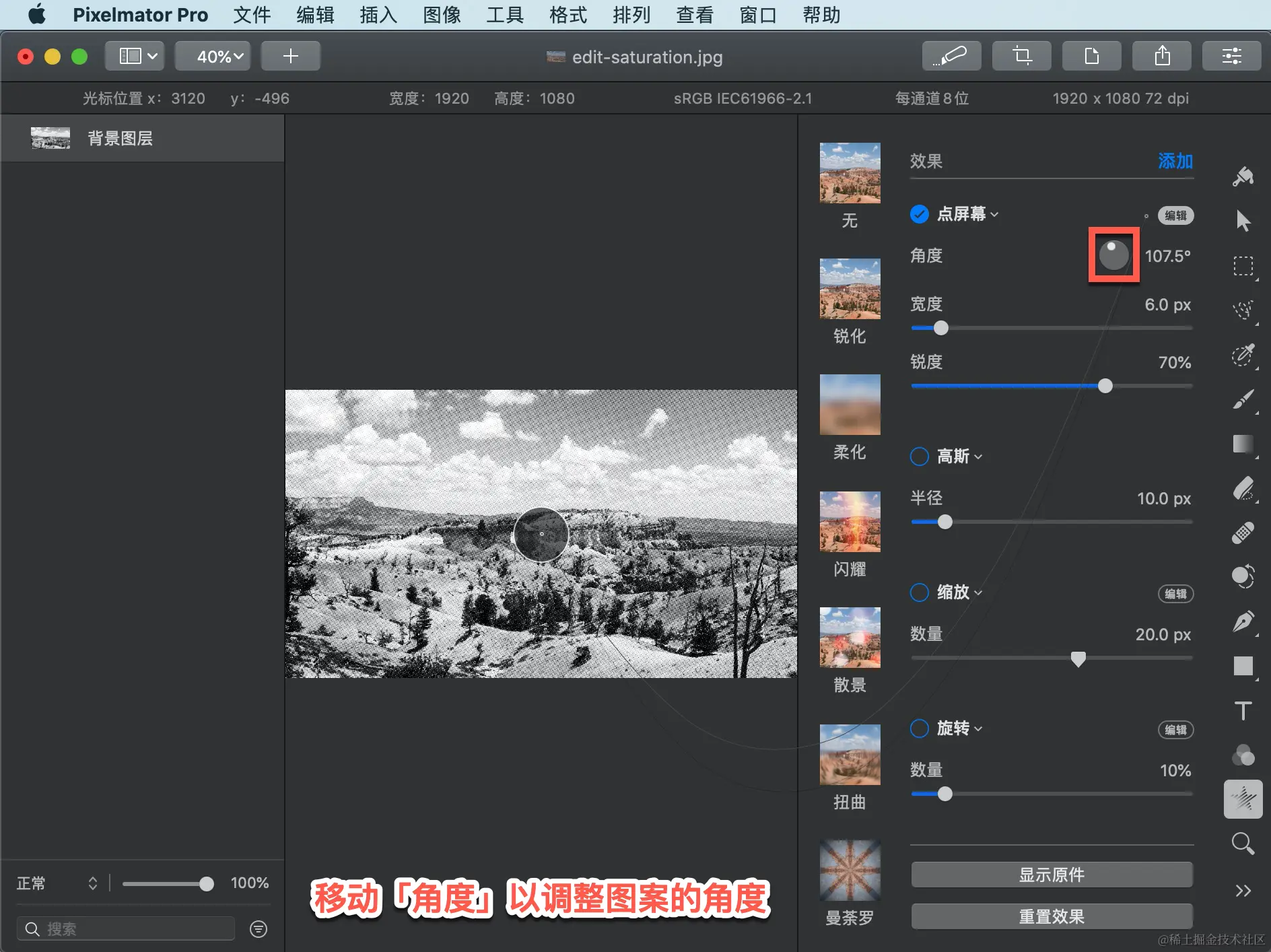Click the 角度 angle dial knob

coord(1113,255)
